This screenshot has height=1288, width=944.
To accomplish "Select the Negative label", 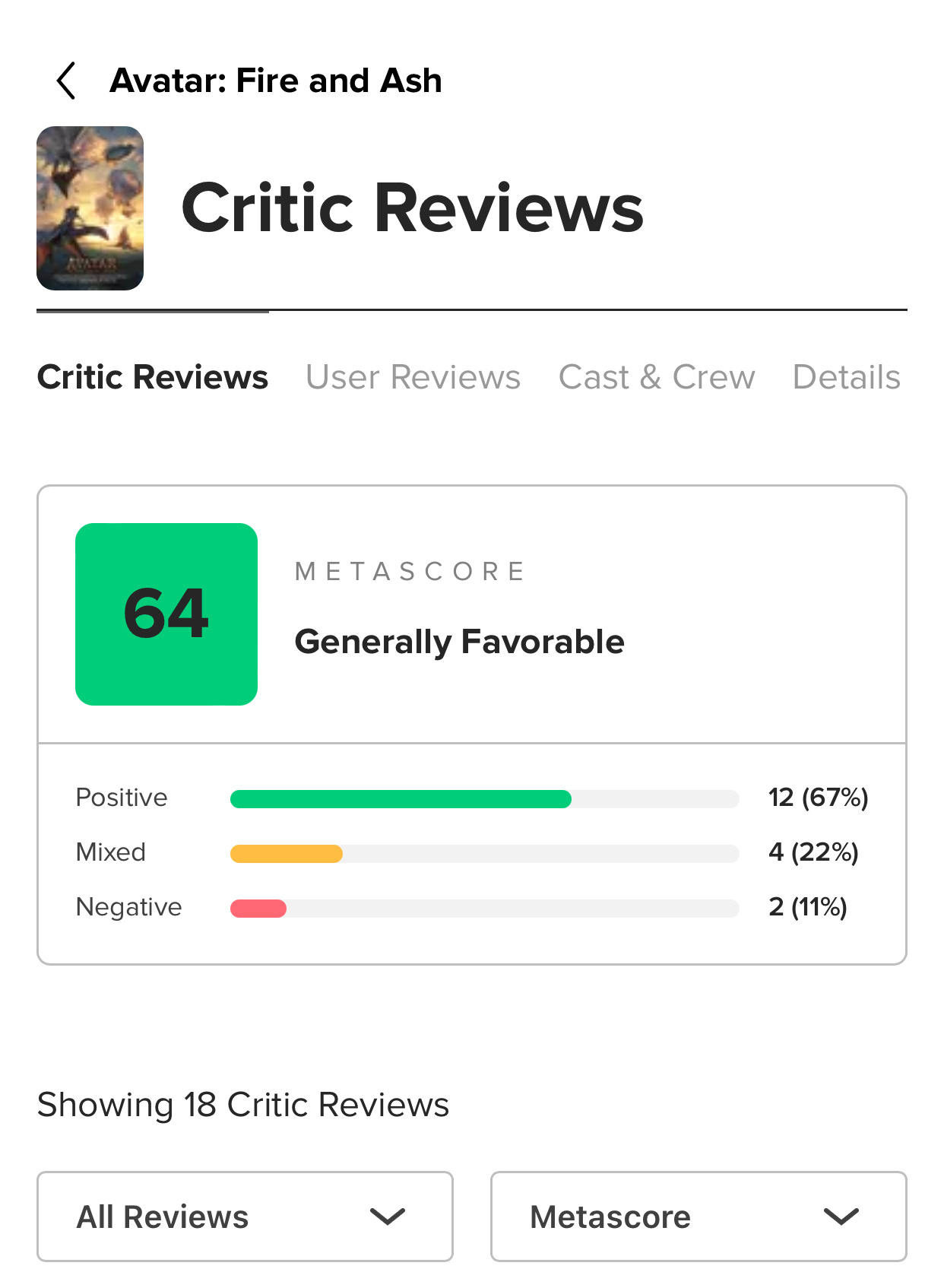I will click(129, 907).
